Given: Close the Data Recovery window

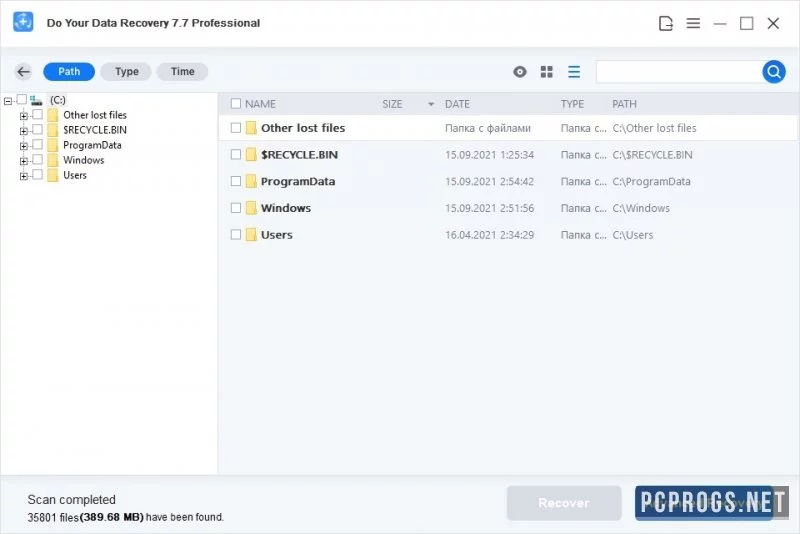Looking at the screenshot, I should (x=773, y=23).
